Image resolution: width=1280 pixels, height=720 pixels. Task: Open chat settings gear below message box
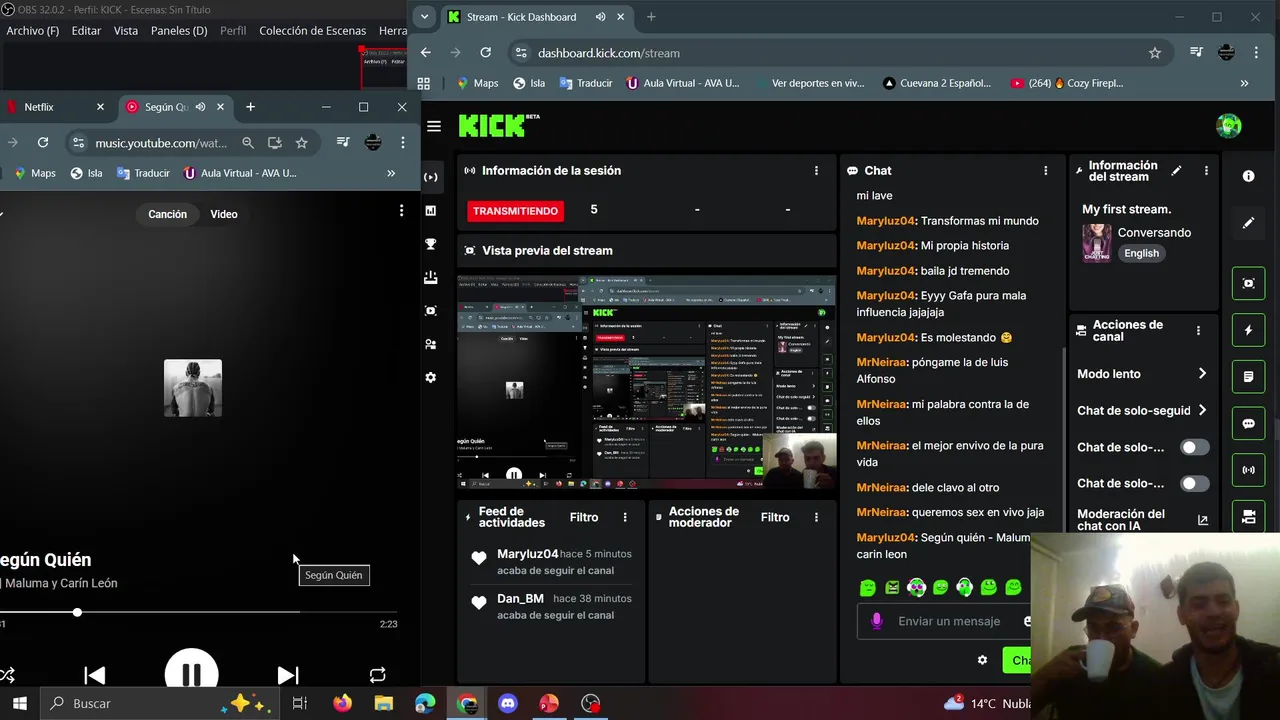click(982, 660)
